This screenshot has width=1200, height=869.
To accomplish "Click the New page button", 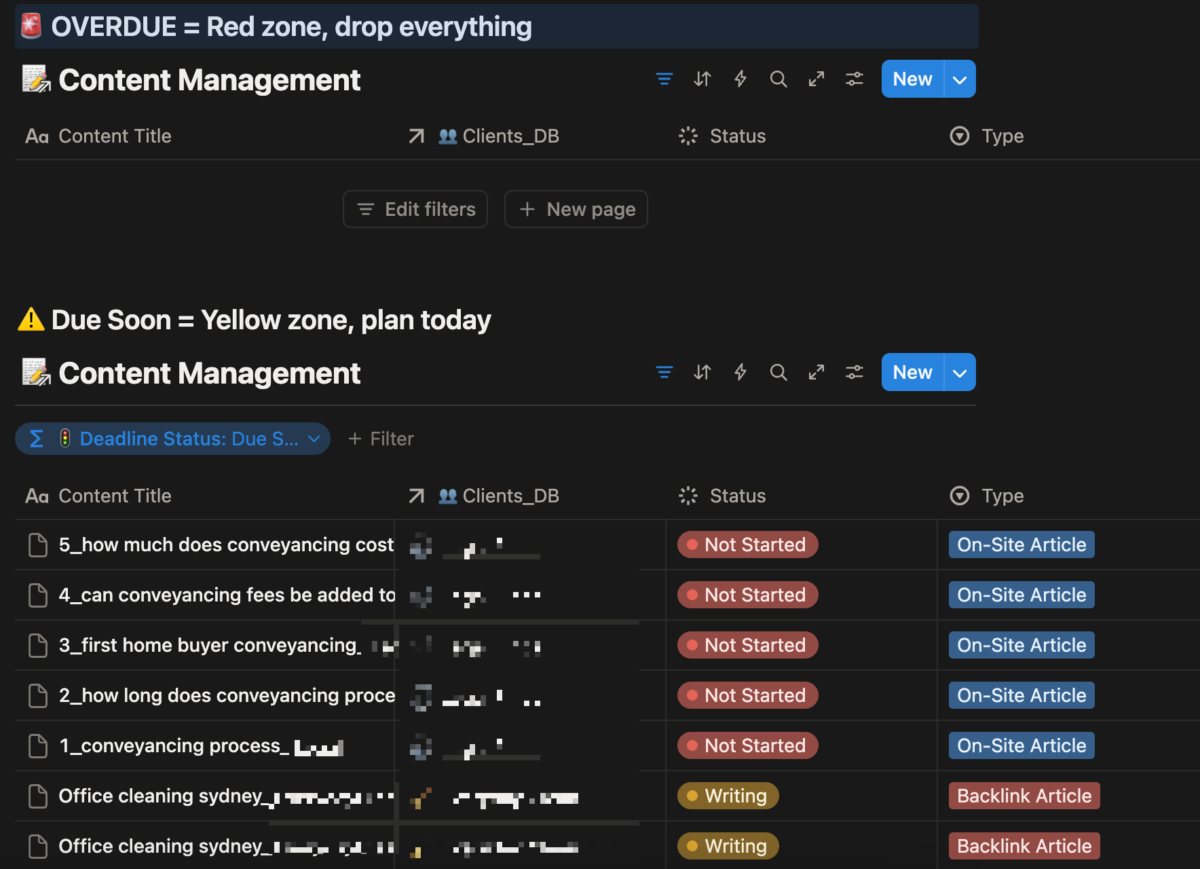I will coord(576,210).
